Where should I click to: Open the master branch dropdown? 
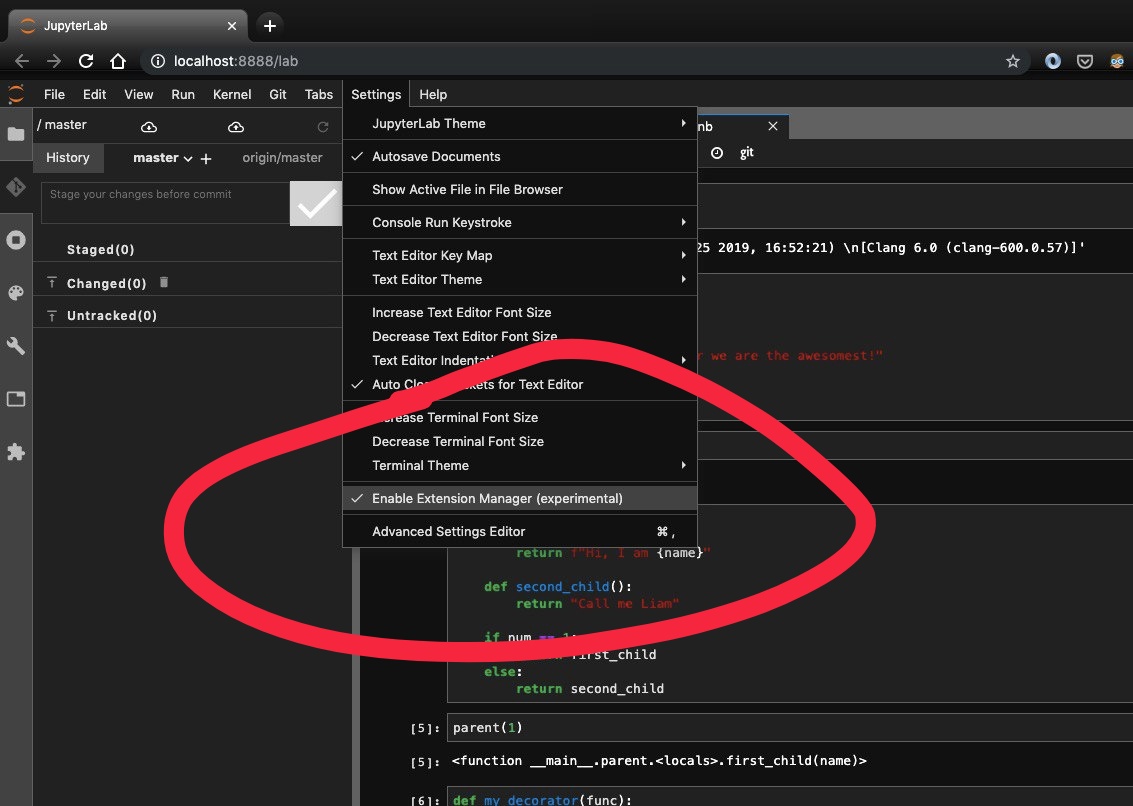tap(162, 158)
